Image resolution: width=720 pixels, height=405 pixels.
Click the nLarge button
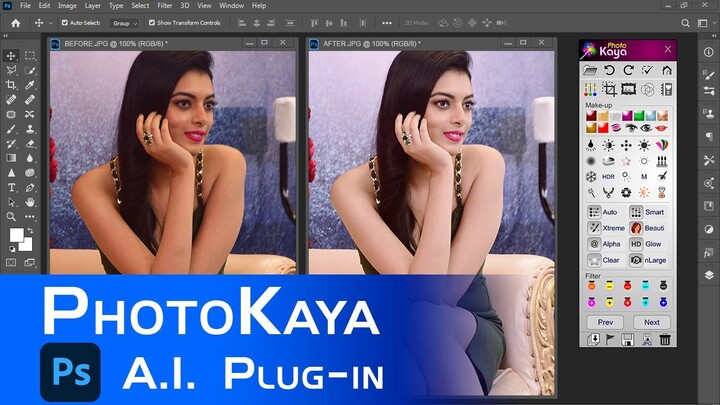648,260
